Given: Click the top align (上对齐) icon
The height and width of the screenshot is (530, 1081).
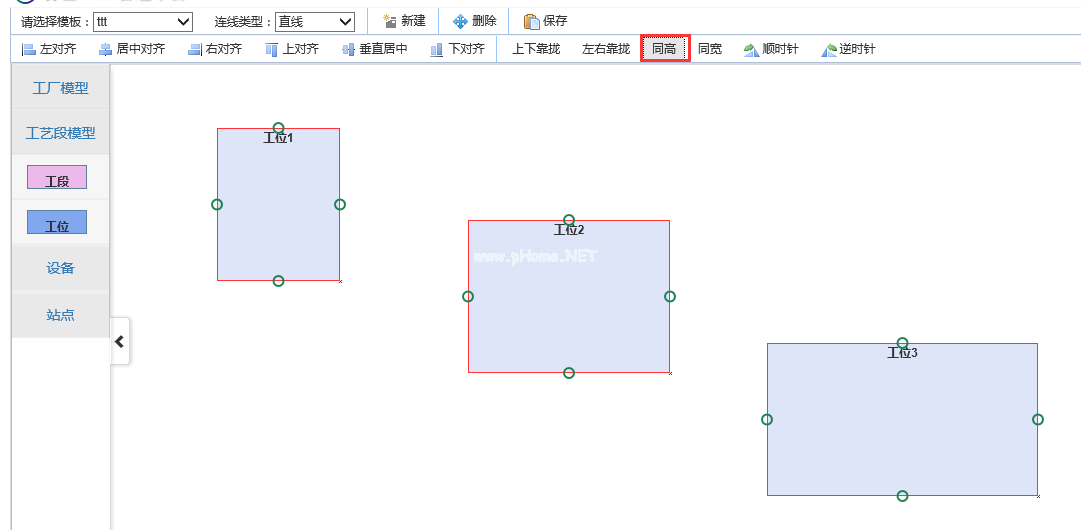Looking at the screenshot, I should pos(272,49).
